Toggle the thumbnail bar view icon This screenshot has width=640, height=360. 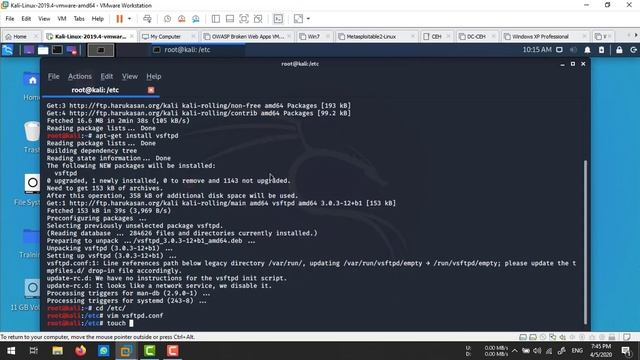pyautogui.click(x=230, y=19)
